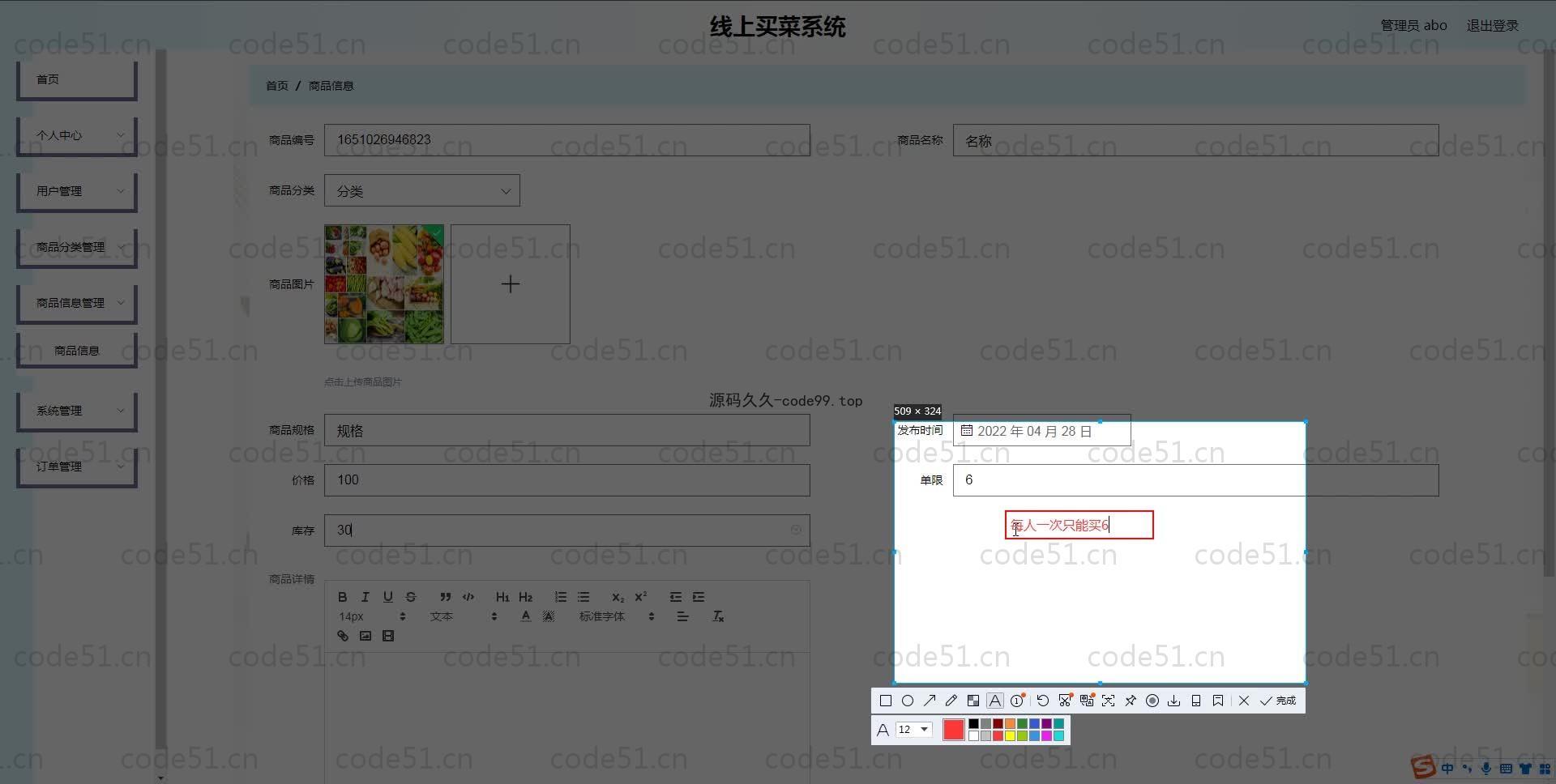The height and width of the screenshot is (784, 1556).
Task: Open the 文本 heading style picker
Action: point(464,616)
